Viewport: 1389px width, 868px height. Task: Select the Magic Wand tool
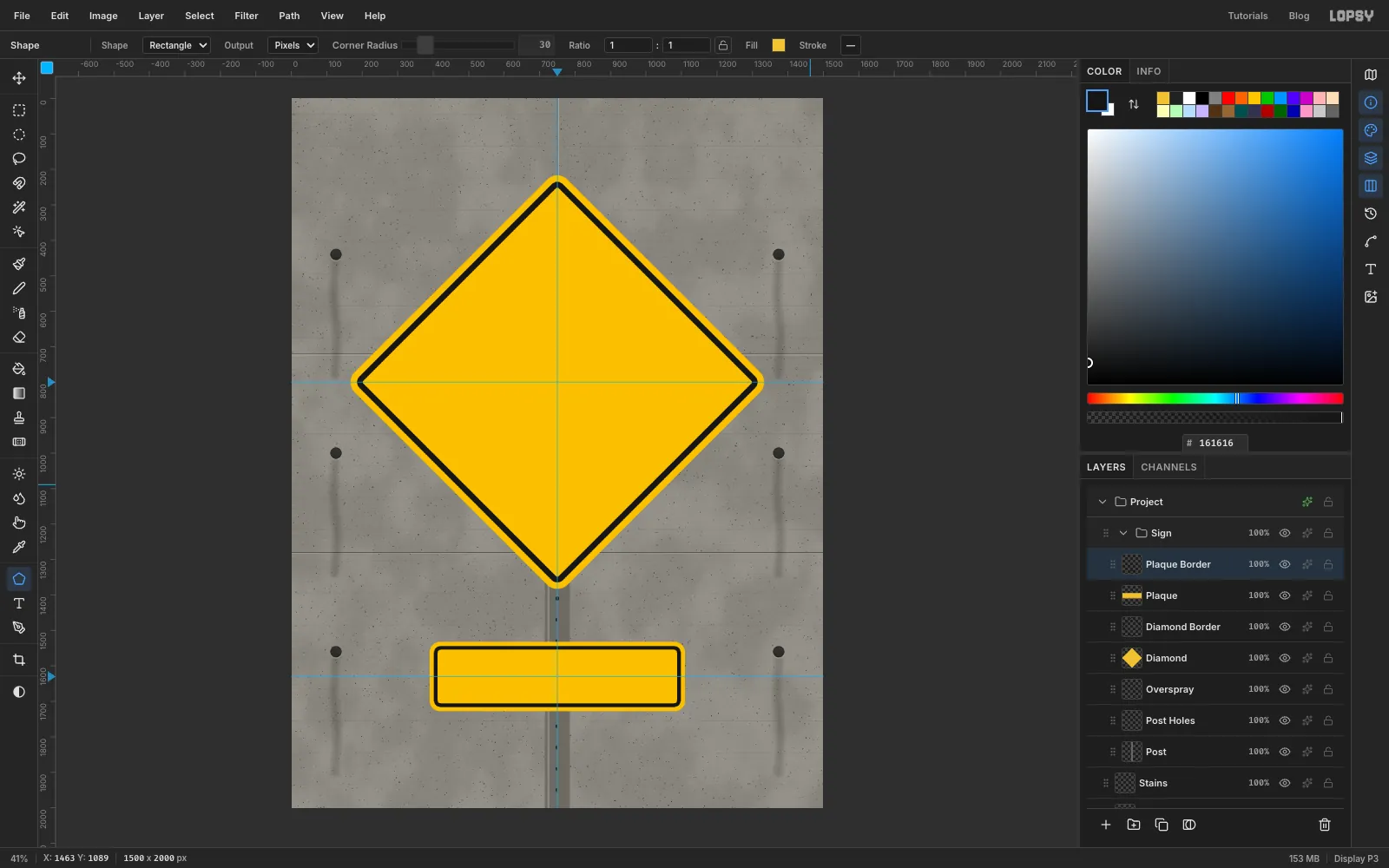point(19,207)
